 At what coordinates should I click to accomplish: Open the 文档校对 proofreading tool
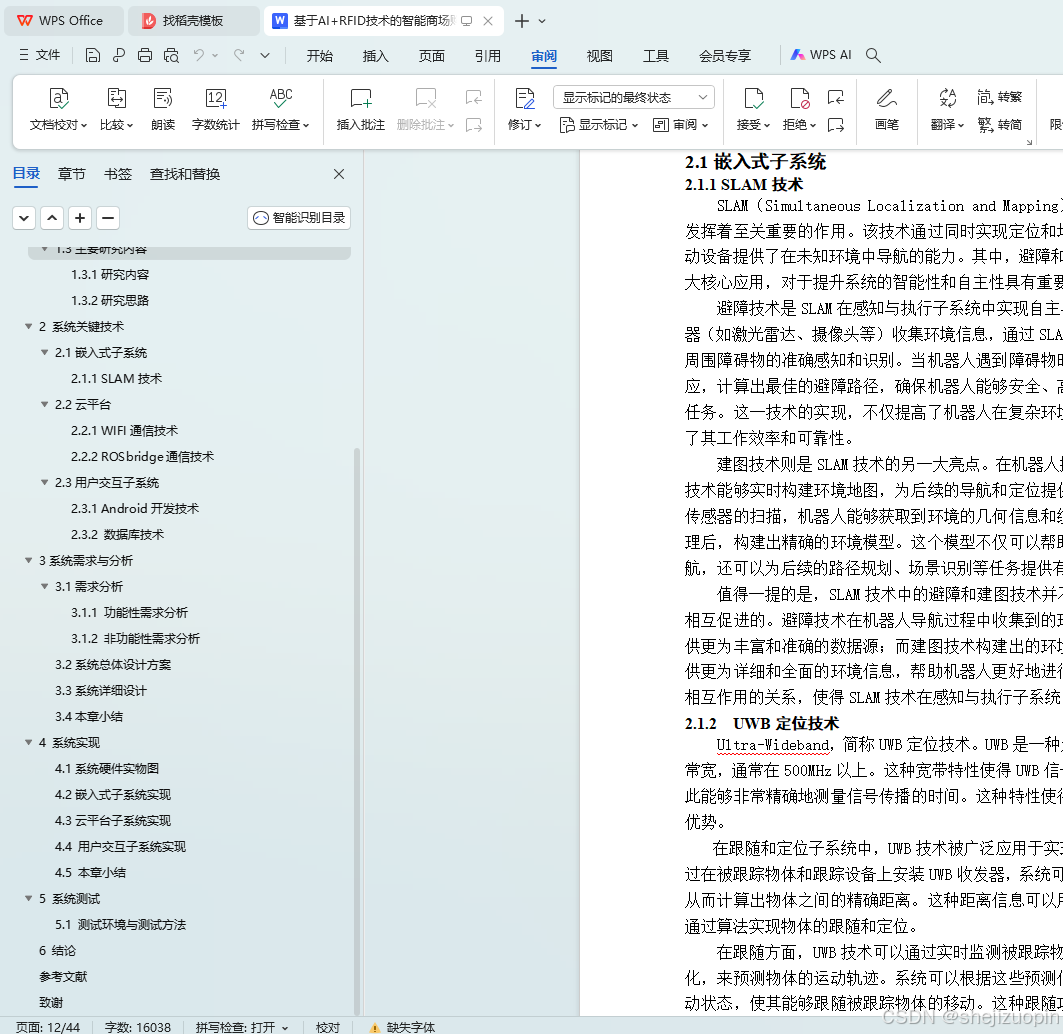[x=58, y=110]
